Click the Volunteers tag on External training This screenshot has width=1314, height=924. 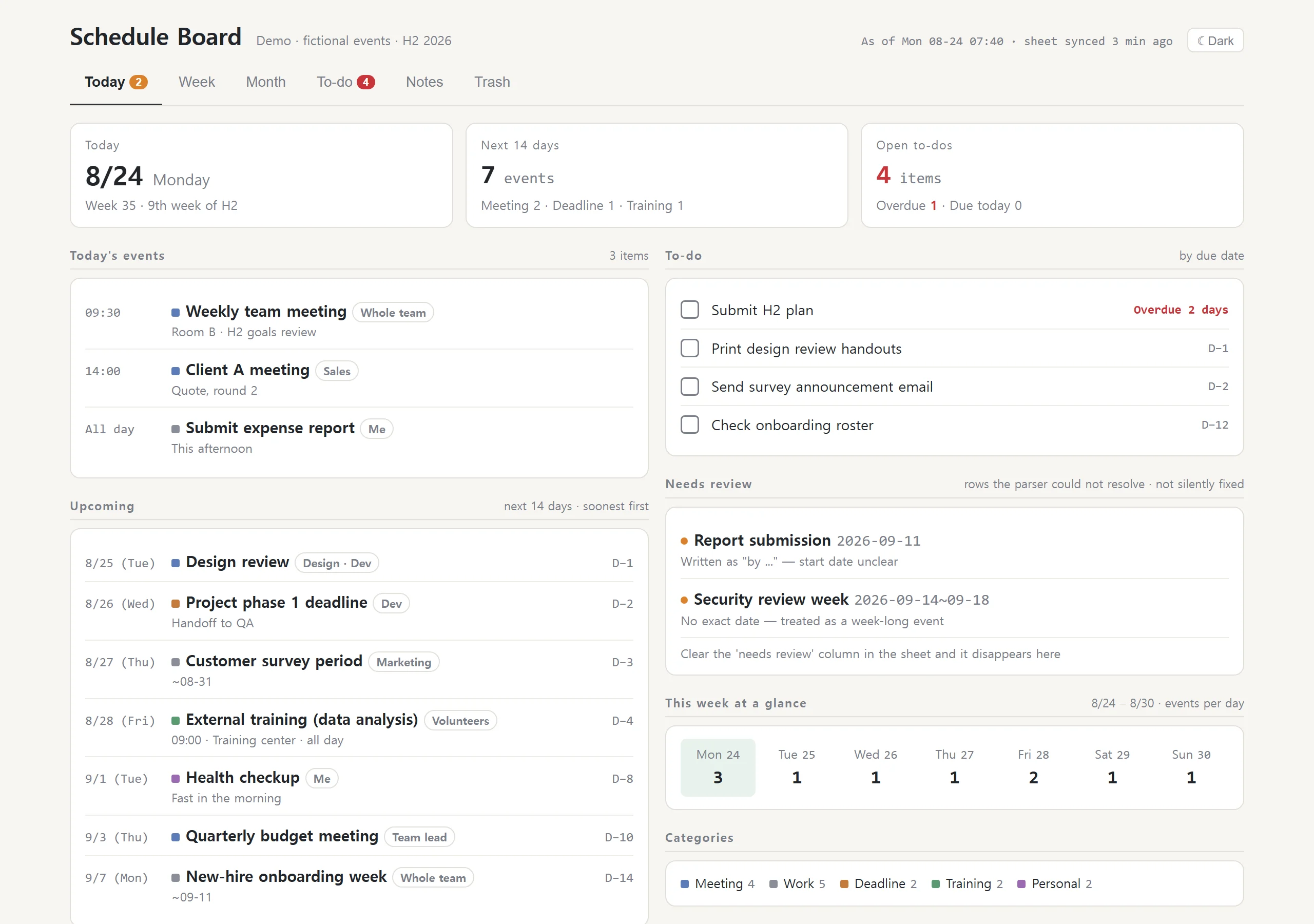[x=460, y=720]
